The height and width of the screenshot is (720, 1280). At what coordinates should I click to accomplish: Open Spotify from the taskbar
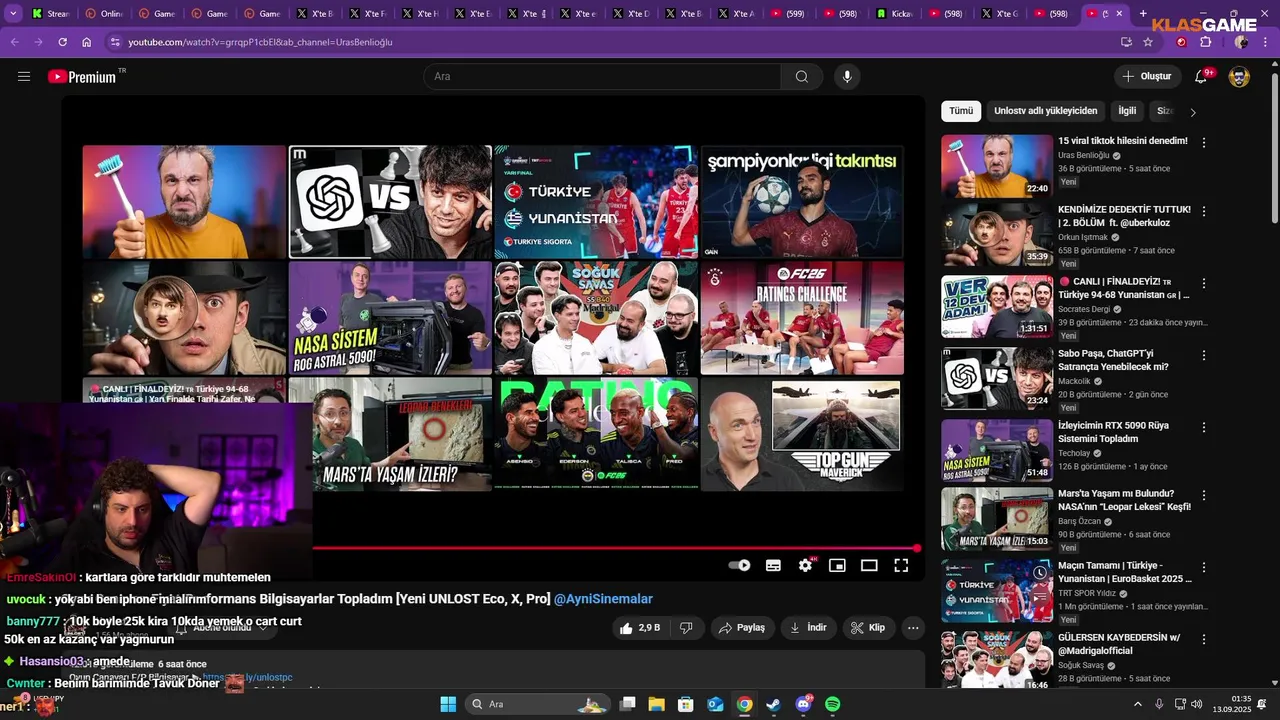click(833, 704)
